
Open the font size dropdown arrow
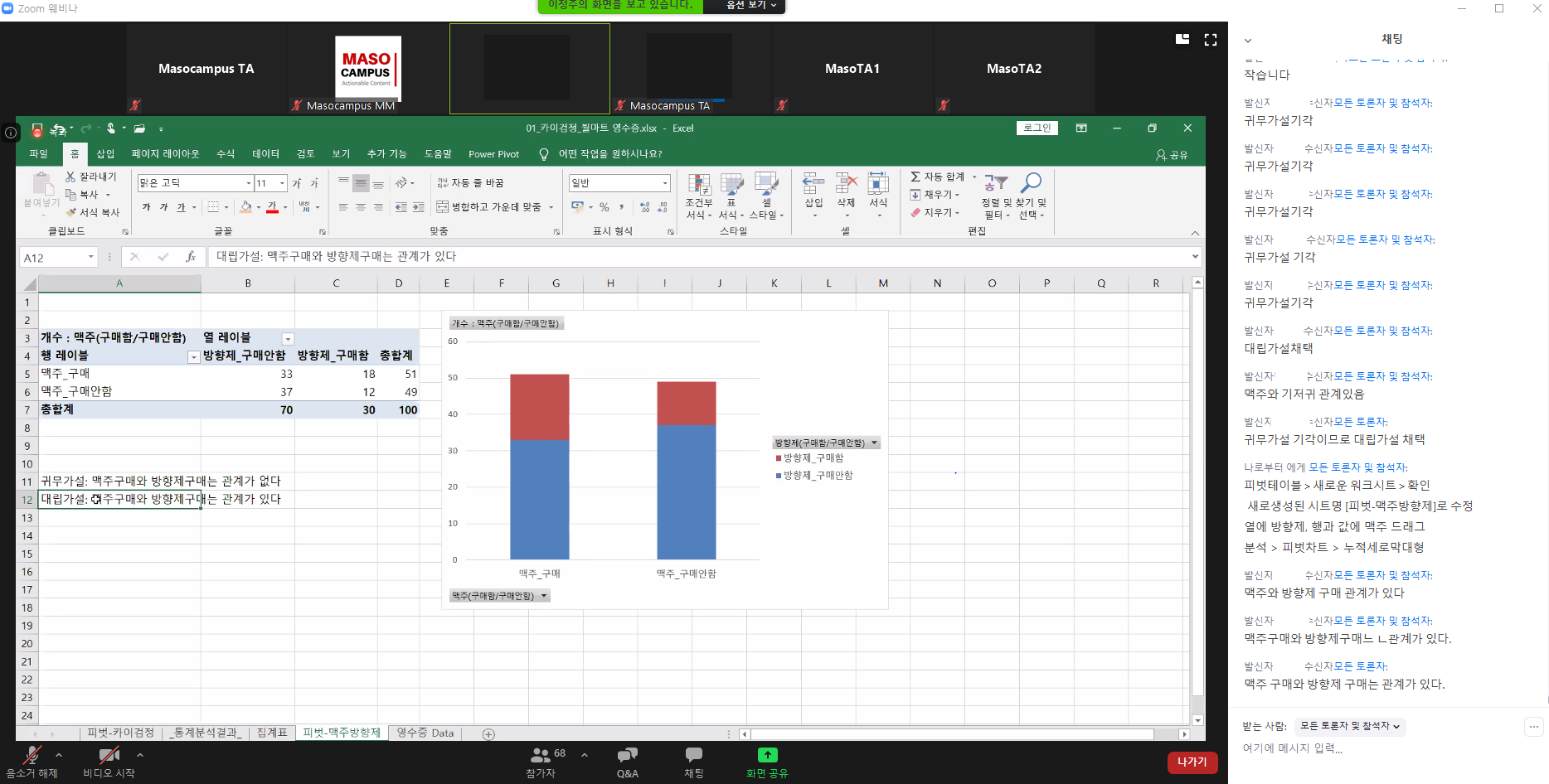tap(282, 183)
